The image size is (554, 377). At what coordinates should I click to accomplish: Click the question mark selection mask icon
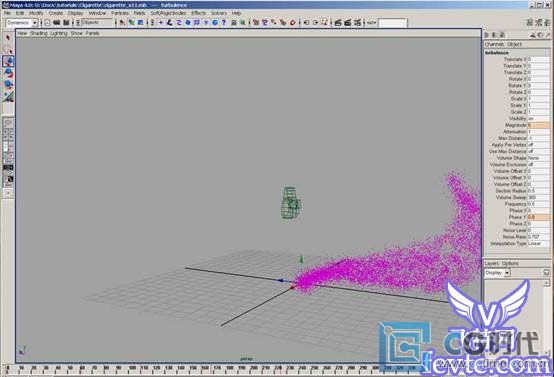224,23
